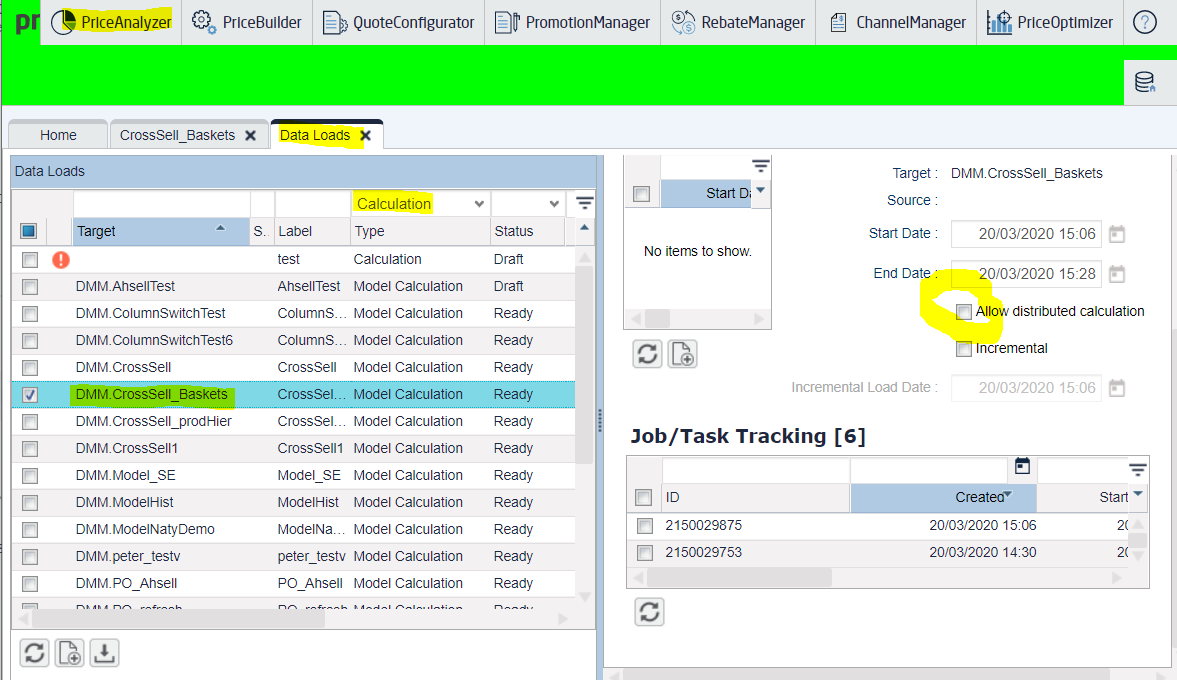1177x680 pixels.
Task: Click the database icon in green bar
Action: point(1145,82)
